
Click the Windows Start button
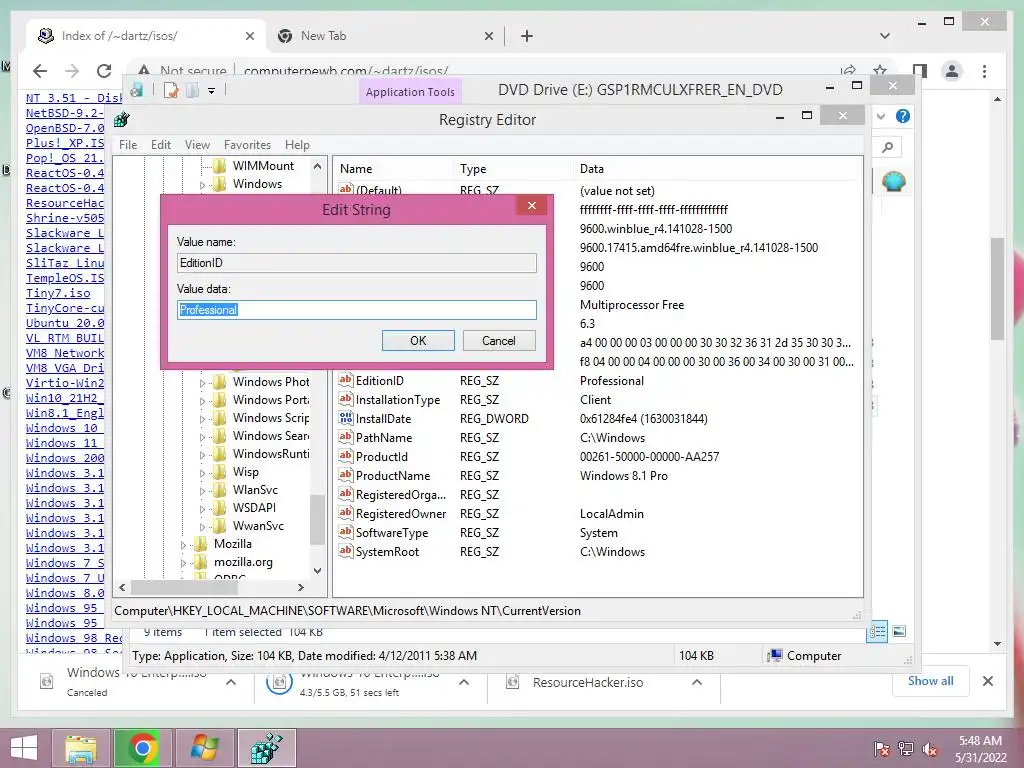click(24, 748)
